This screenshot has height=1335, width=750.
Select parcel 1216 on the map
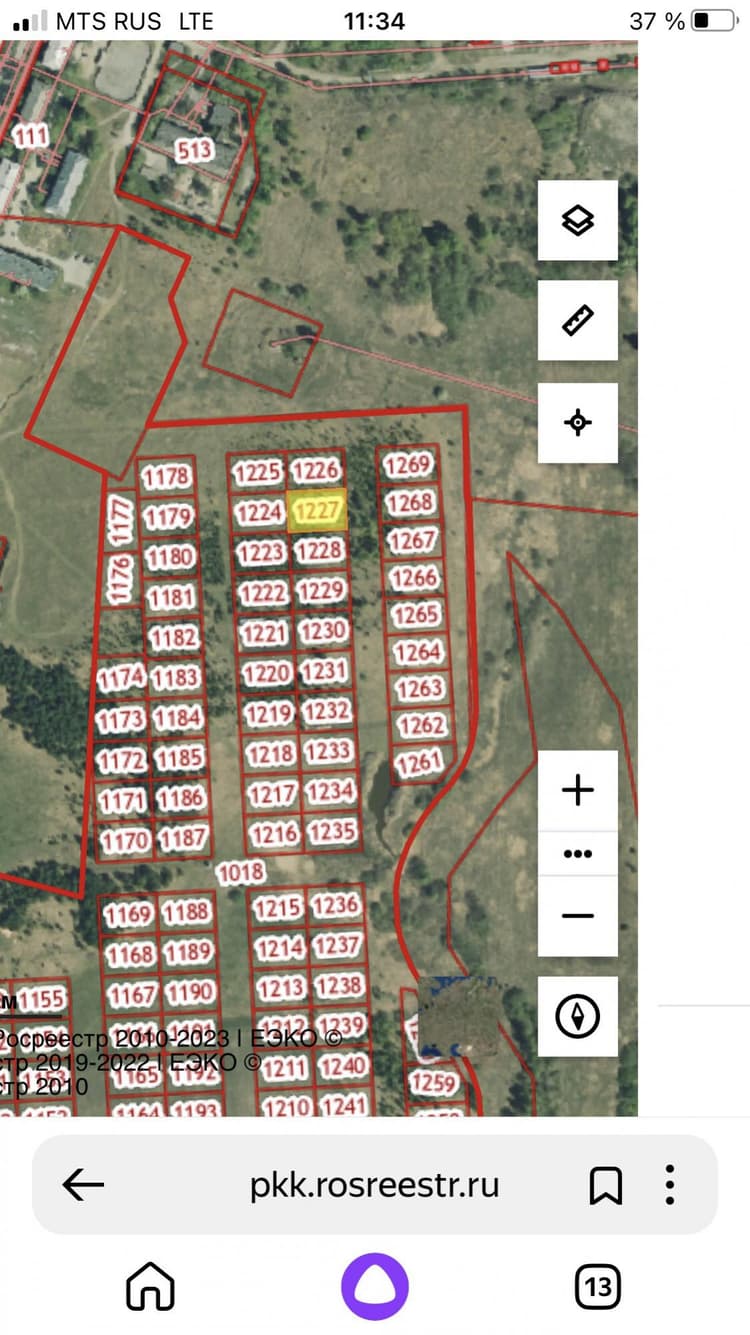275,832
